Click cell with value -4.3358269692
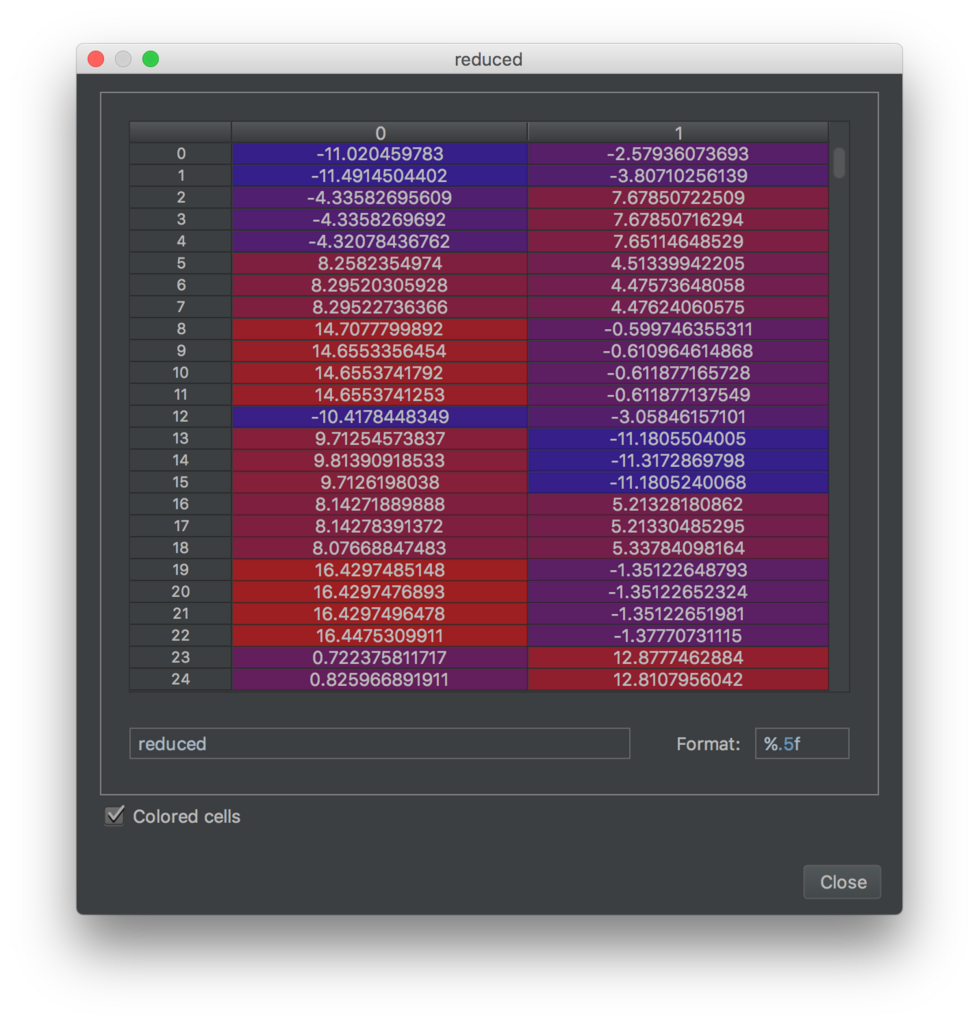 point(379,219)
